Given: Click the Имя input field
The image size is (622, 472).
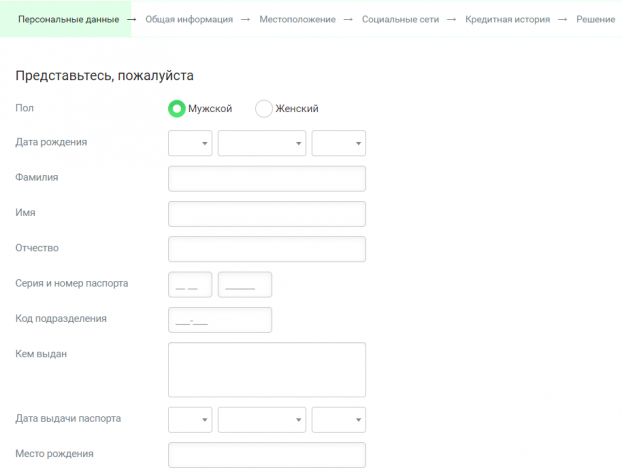Looking at the screenshot, I should pyautogui.click(x=267, y=214).
